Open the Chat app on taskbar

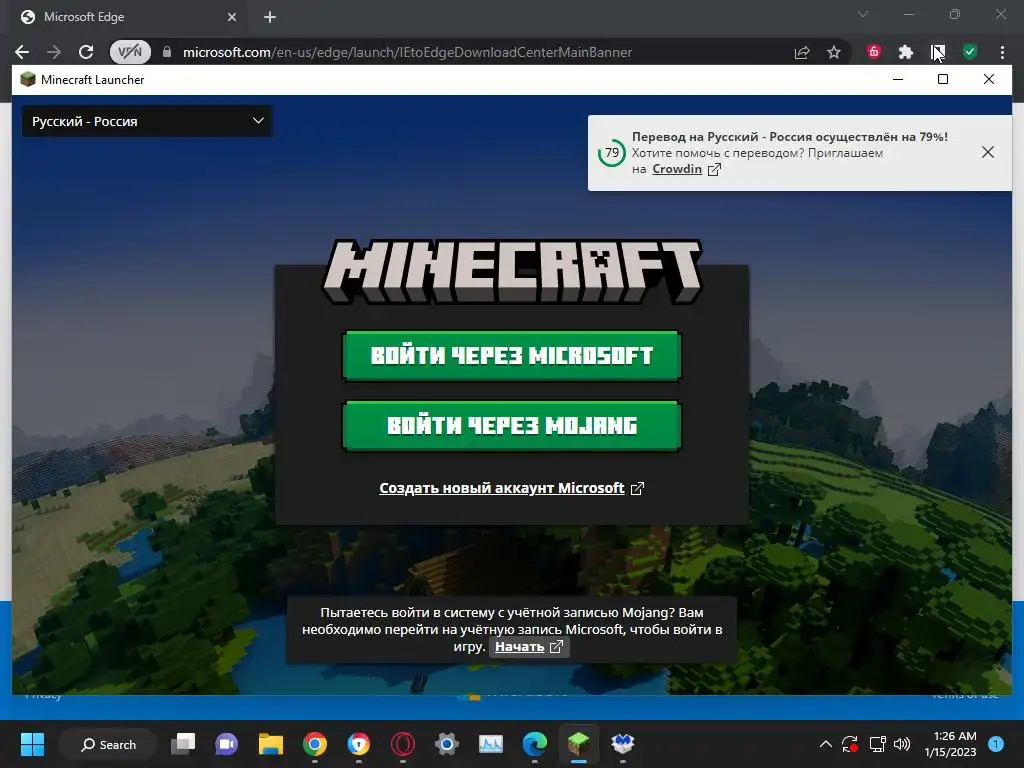(227, 744)
